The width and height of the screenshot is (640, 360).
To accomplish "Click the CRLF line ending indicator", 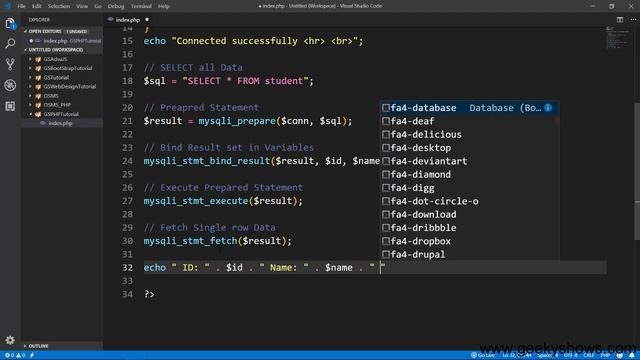I will [x=589, y=355].
